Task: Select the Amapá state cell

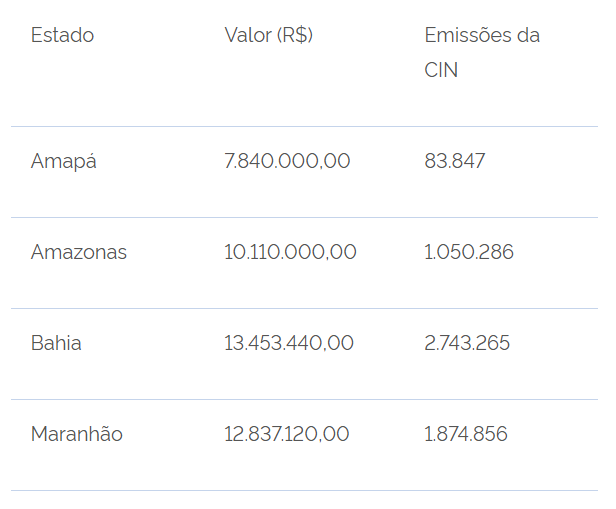Action: 64,161
